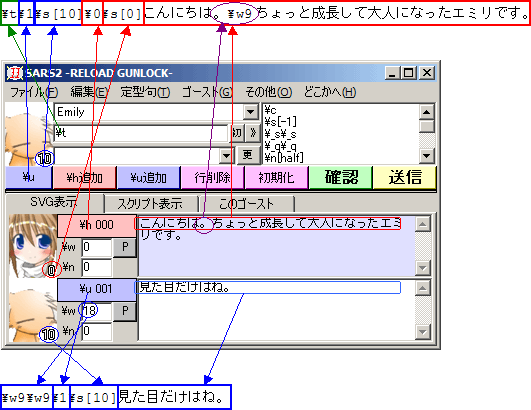Viewport: 531px width, 410px height.
Task: Open the 定型句(T) menu
Action: [x=145, y=92]
